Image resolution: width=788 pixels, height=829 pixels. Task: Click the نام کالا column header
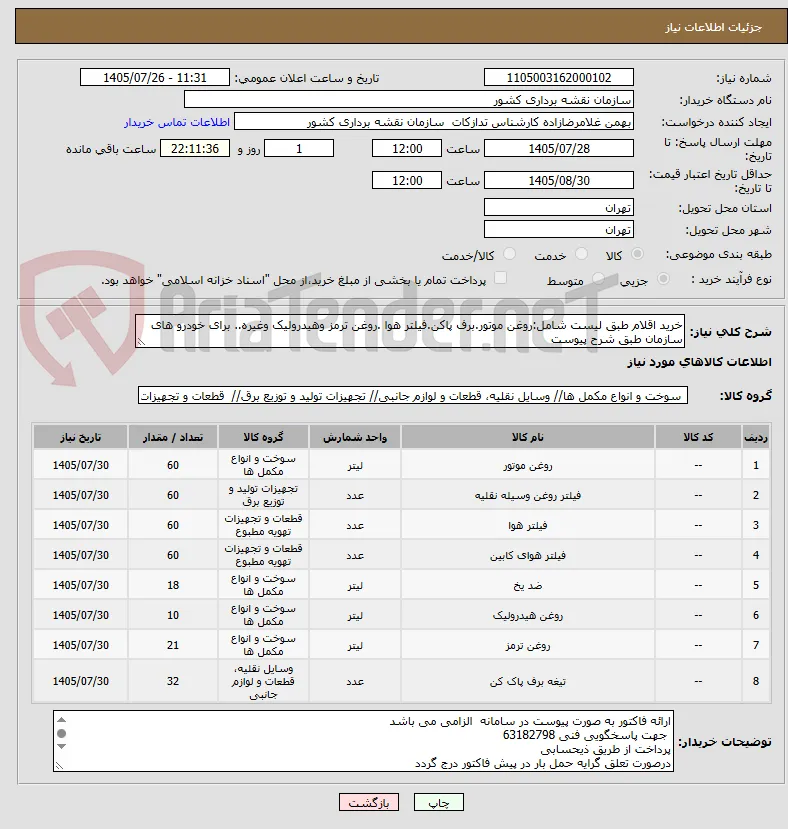(528, 437)
